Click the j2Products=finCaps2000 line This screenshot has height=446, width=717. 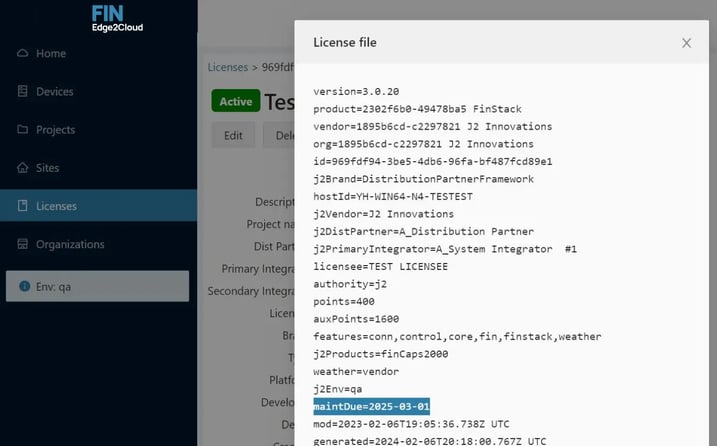coord(380,354)
